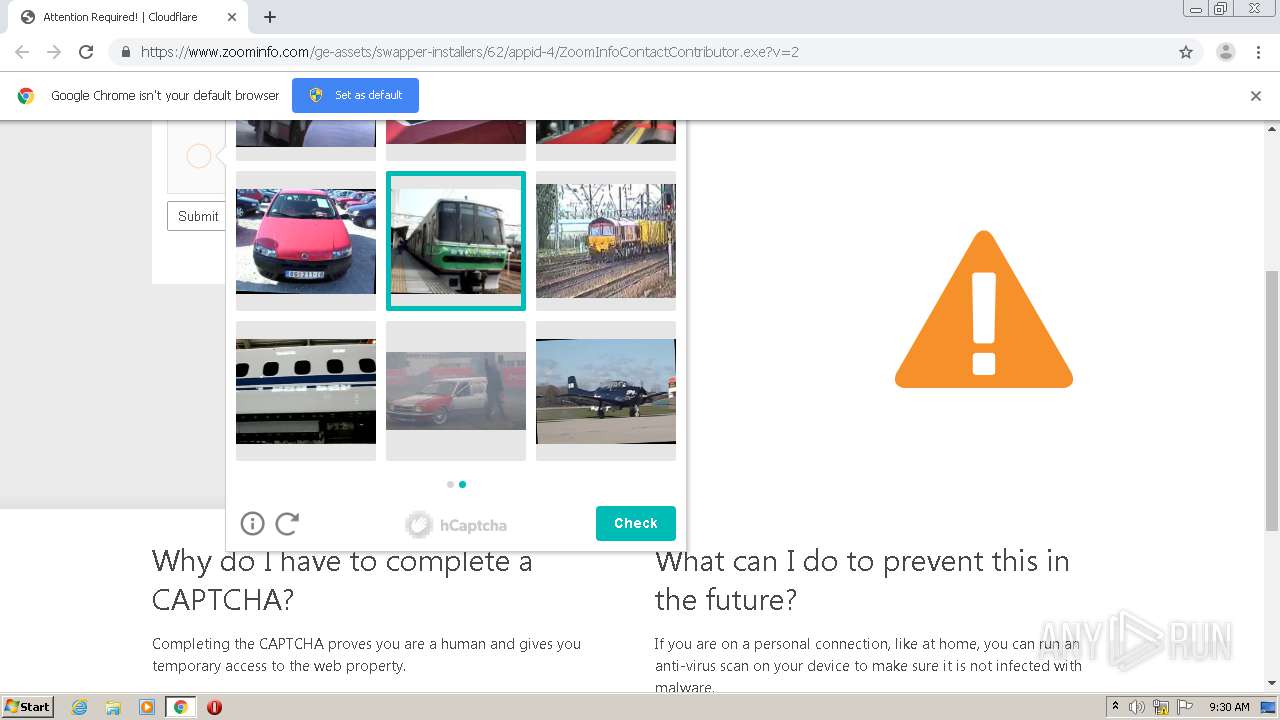The image size is (1280, 720).
Task: Click the vertical page scrollbar
Action: click(x=1272, y=400)
